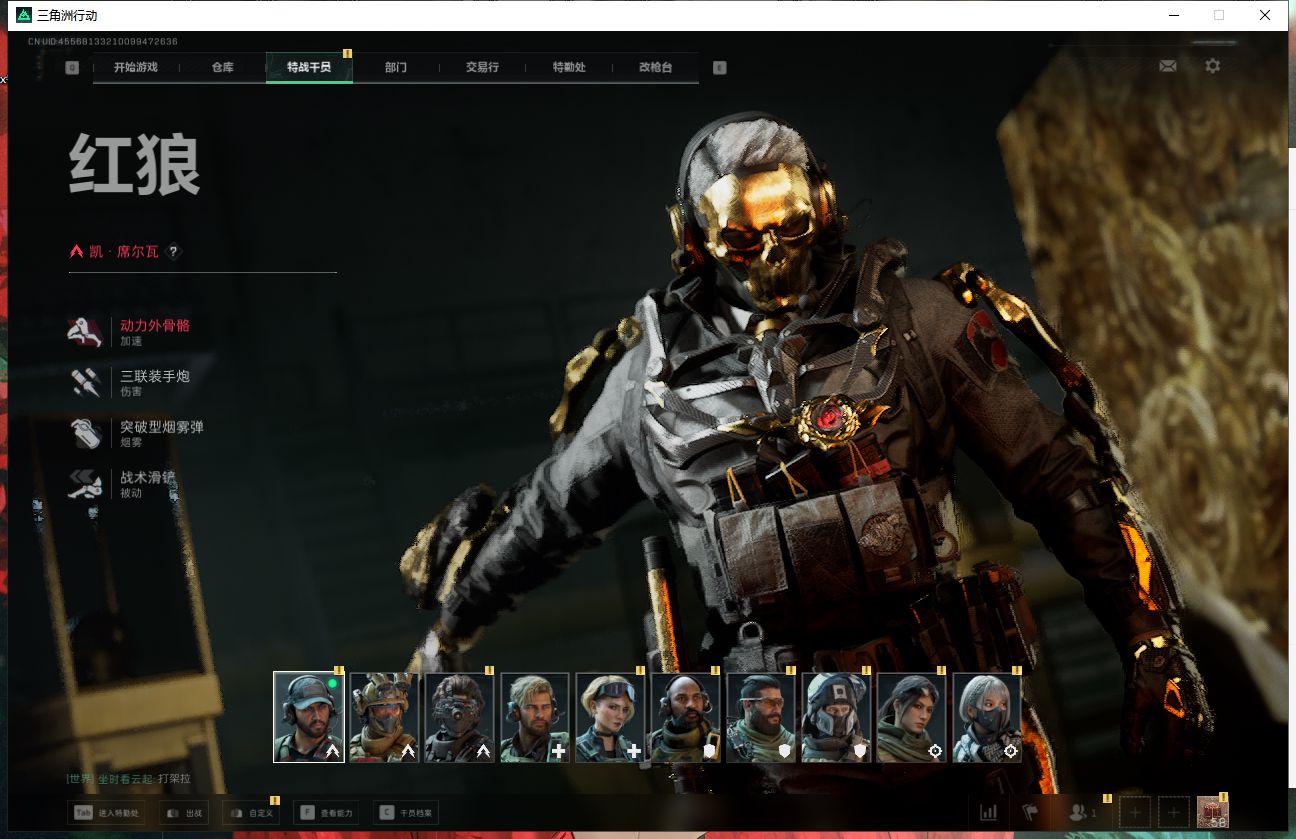Select the operator with cap and green dot

pyautogui.click(x=309, y=717)
